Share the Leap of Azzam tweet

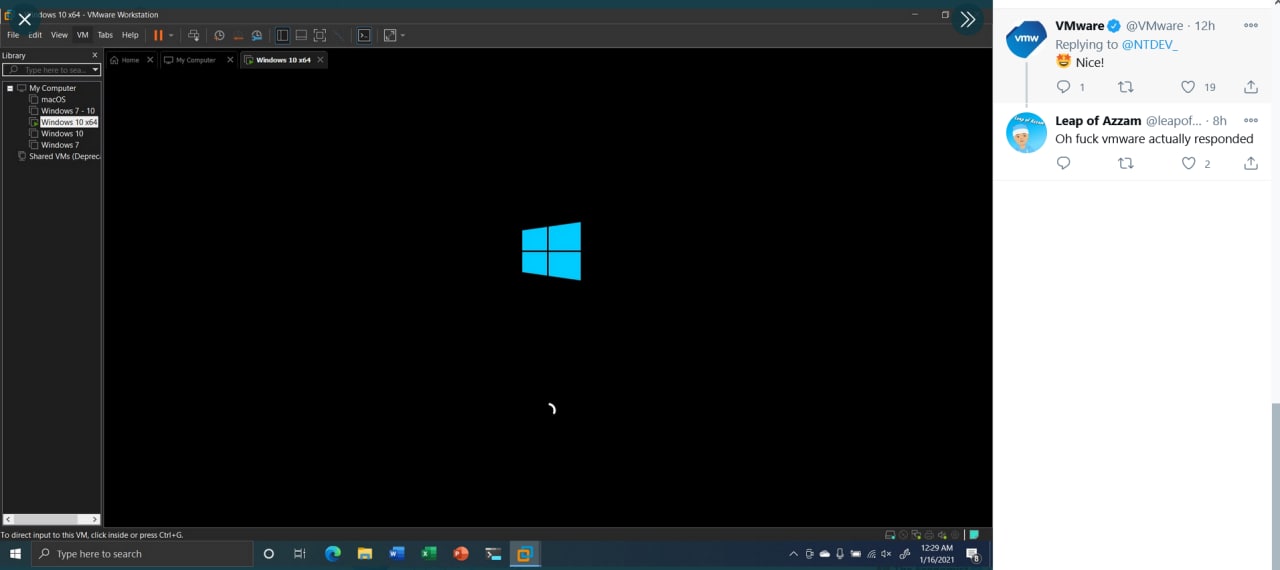[x=1250, y=163]
